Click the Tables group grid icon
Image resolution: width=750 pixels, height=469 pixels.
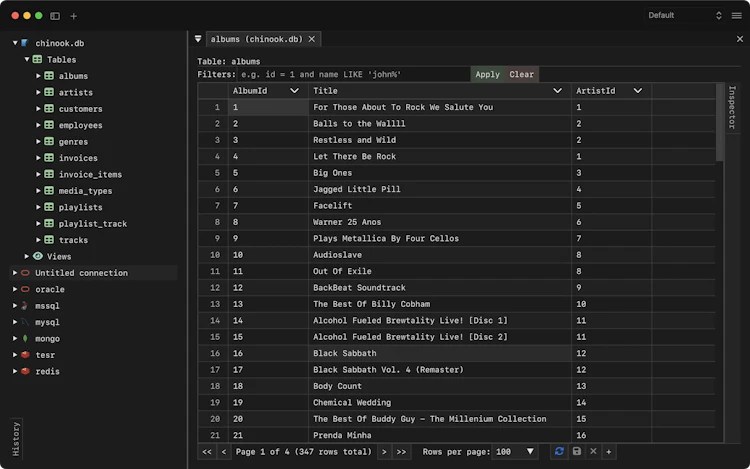(x=37, y=59)
